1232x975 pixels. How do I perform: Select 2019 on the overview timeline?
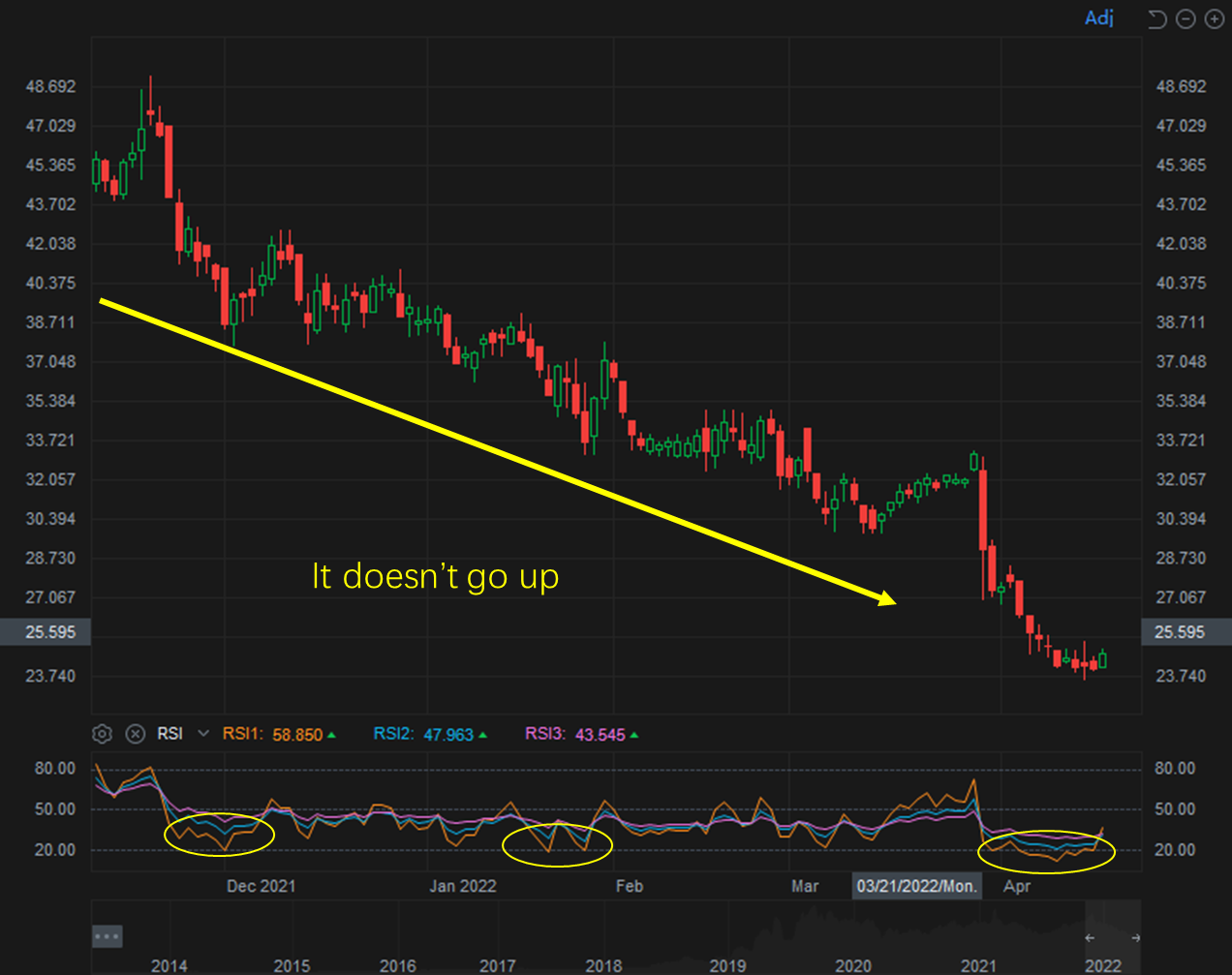coord(727,965)
